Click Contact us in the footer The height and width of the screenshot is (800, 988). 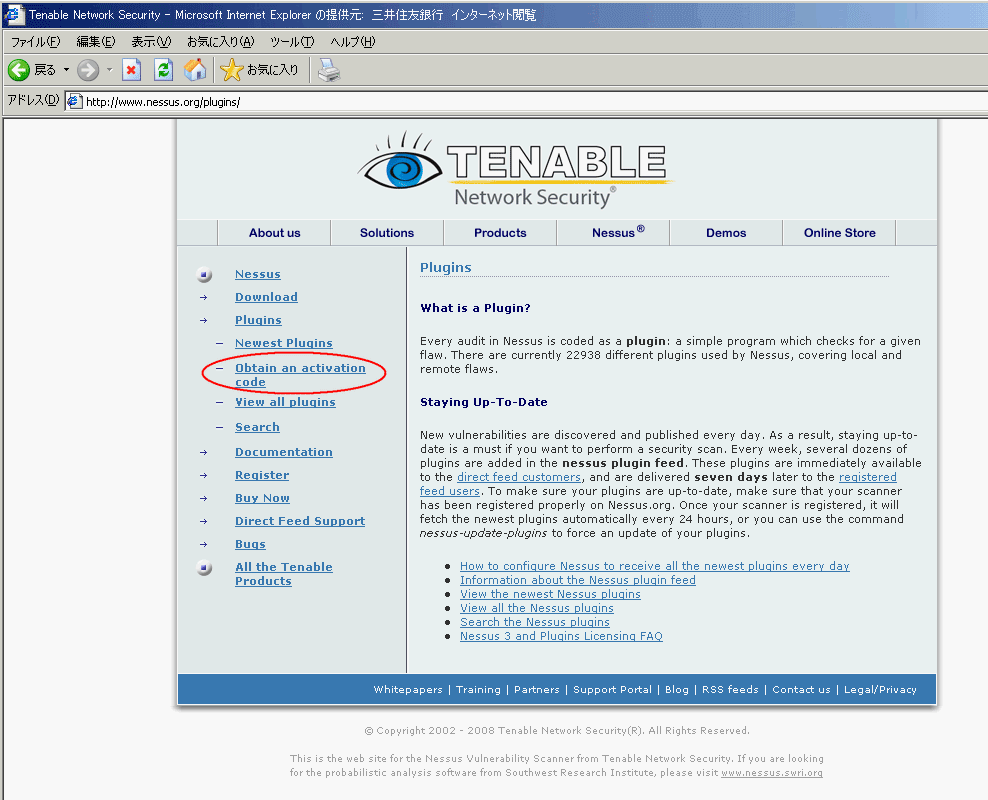pyautogui.click(x=801, y=689)
